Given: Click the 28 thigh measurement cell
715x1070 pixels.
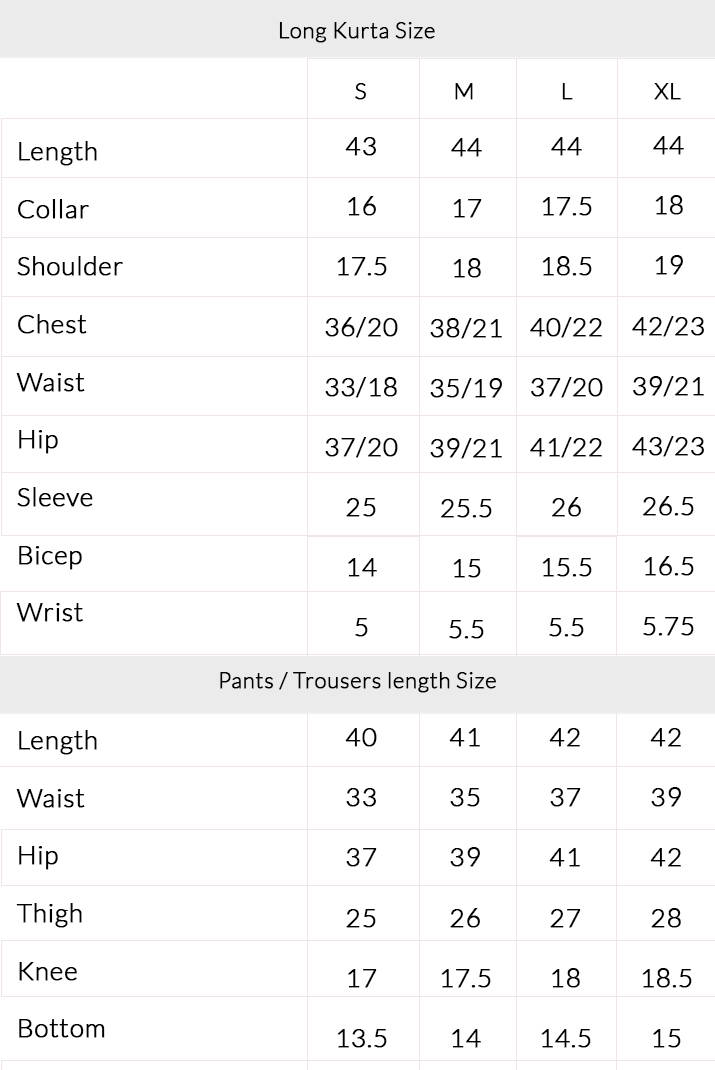Looking at the screenshot, I should point(666,918).
